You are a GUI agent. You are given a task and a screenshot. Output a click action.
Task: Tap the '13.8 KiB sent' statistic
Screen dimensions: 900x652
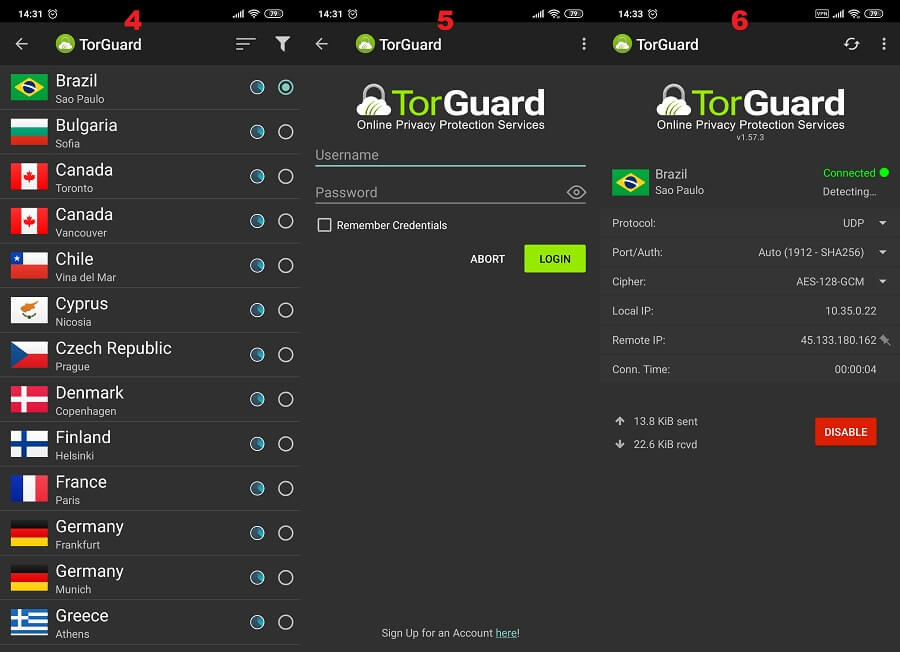coord(665,421)
